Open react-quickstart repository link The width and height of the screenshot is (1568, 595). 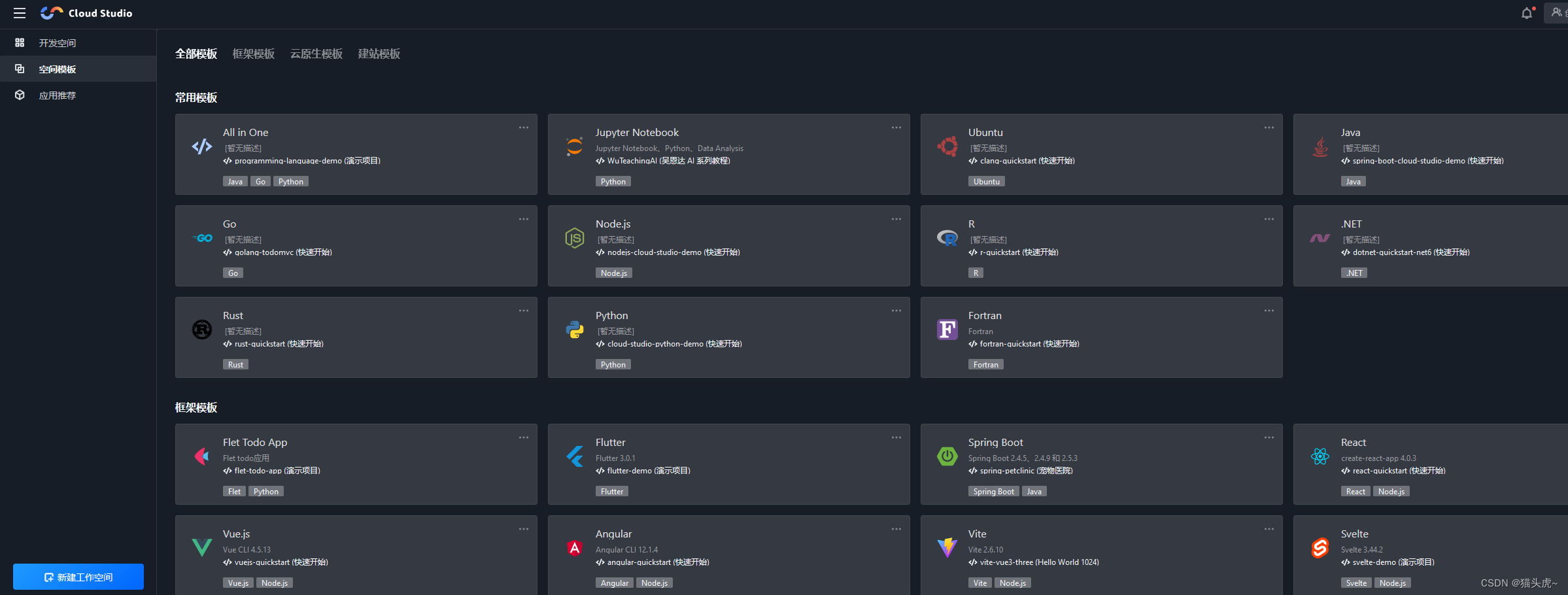(1393, 471)
